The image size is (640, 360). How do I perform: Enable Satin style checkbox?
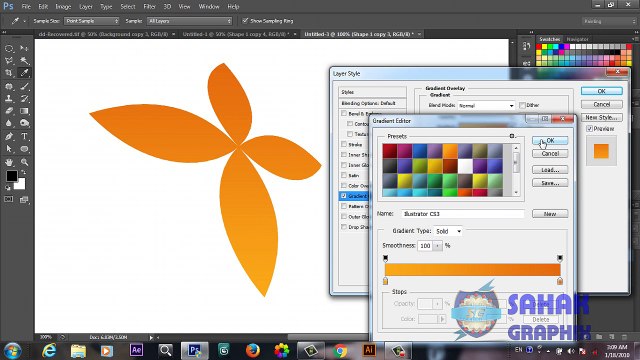click(x=344, y=175)
